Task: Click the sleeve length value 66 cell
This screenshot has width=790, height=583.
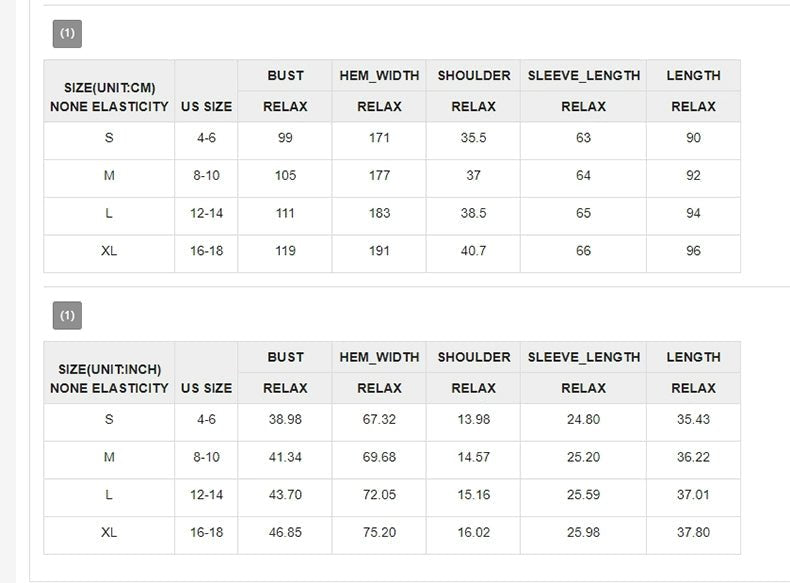Action: click(x=583, y=251)
